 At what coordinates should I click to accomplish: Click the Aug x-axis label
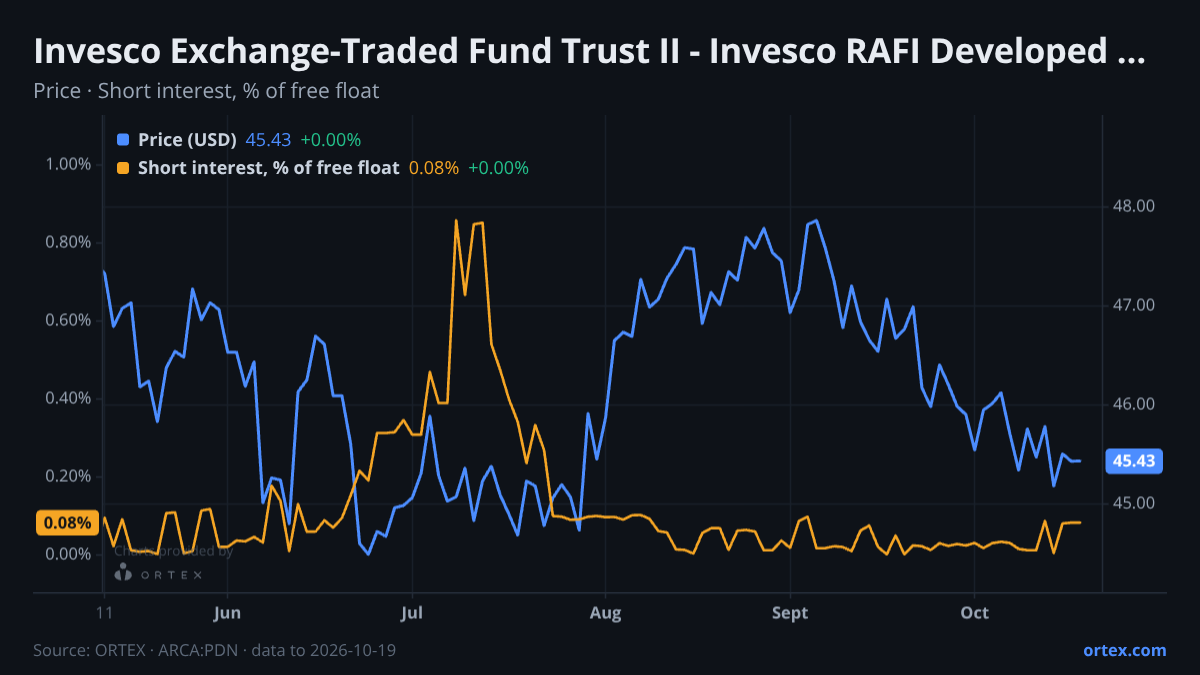click(604, 612)
